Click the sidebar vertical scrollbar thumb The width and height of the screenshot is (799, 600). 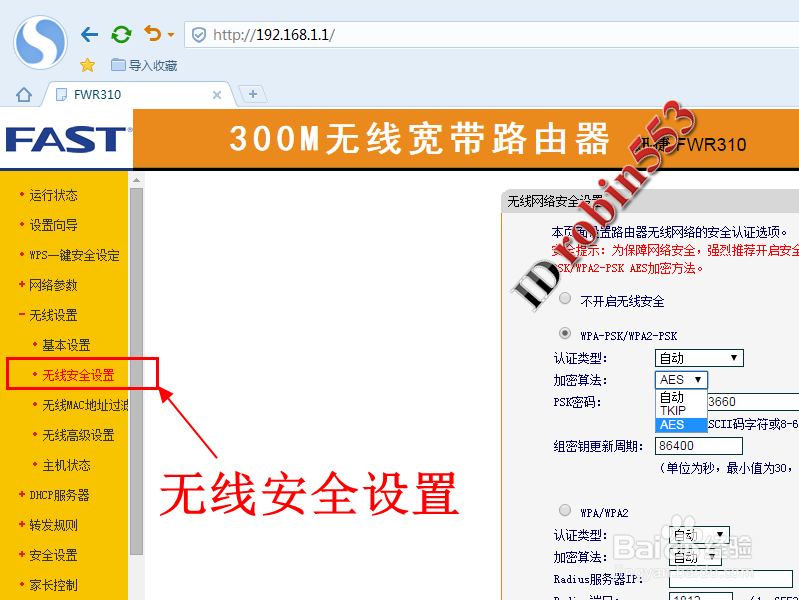pos(136,371)
